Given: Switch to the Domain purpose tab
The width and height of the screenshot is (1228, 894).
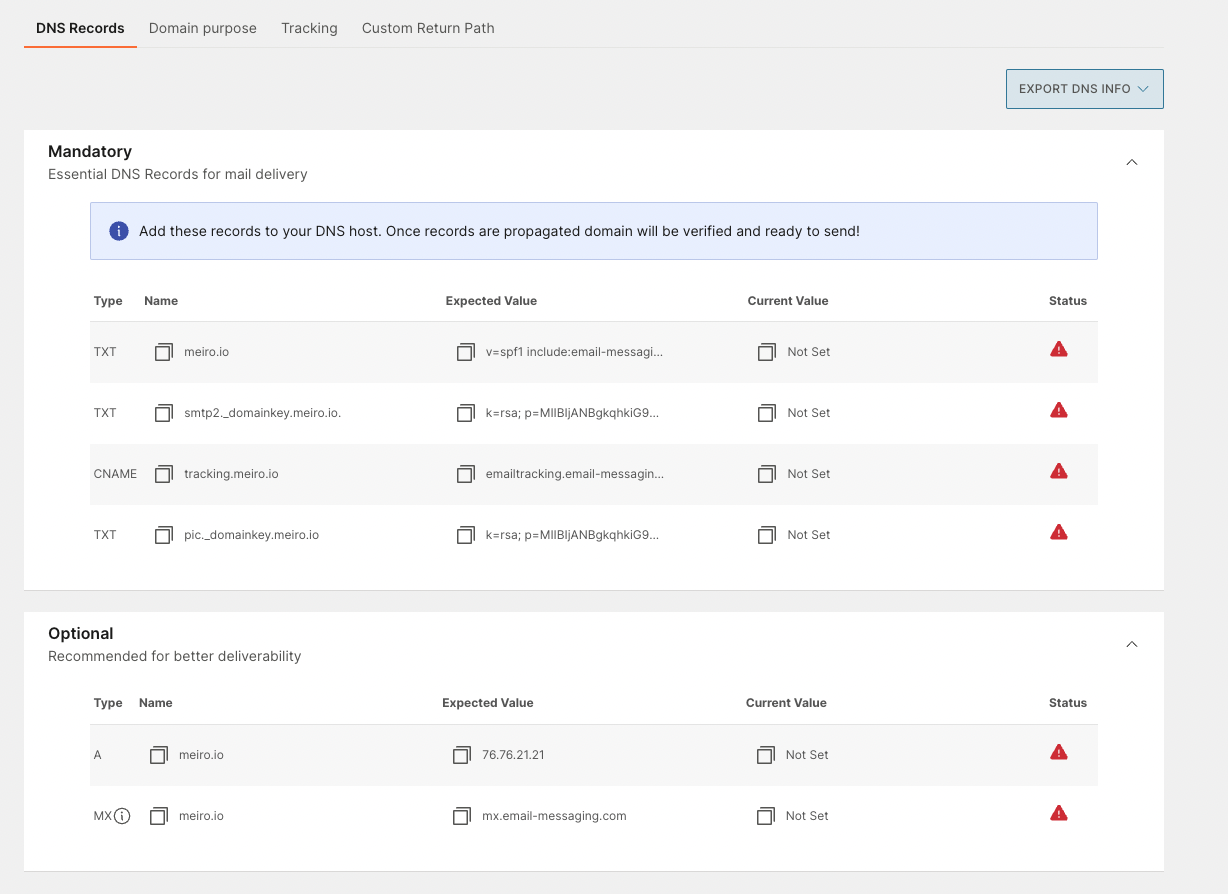Looking at the screenshot, I should pos(202,28).
